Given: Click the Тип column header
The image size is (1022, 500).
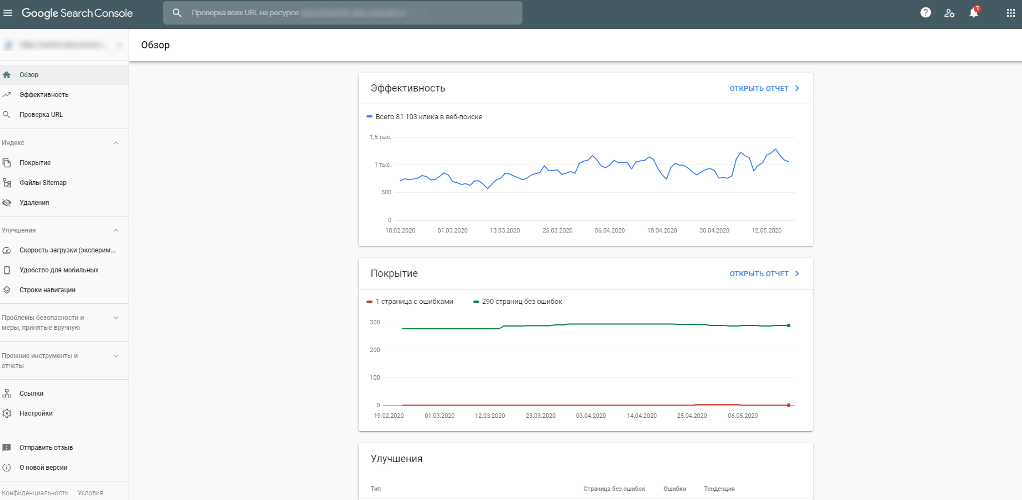Looking at the screenshot, I should (x=376, y=488).
